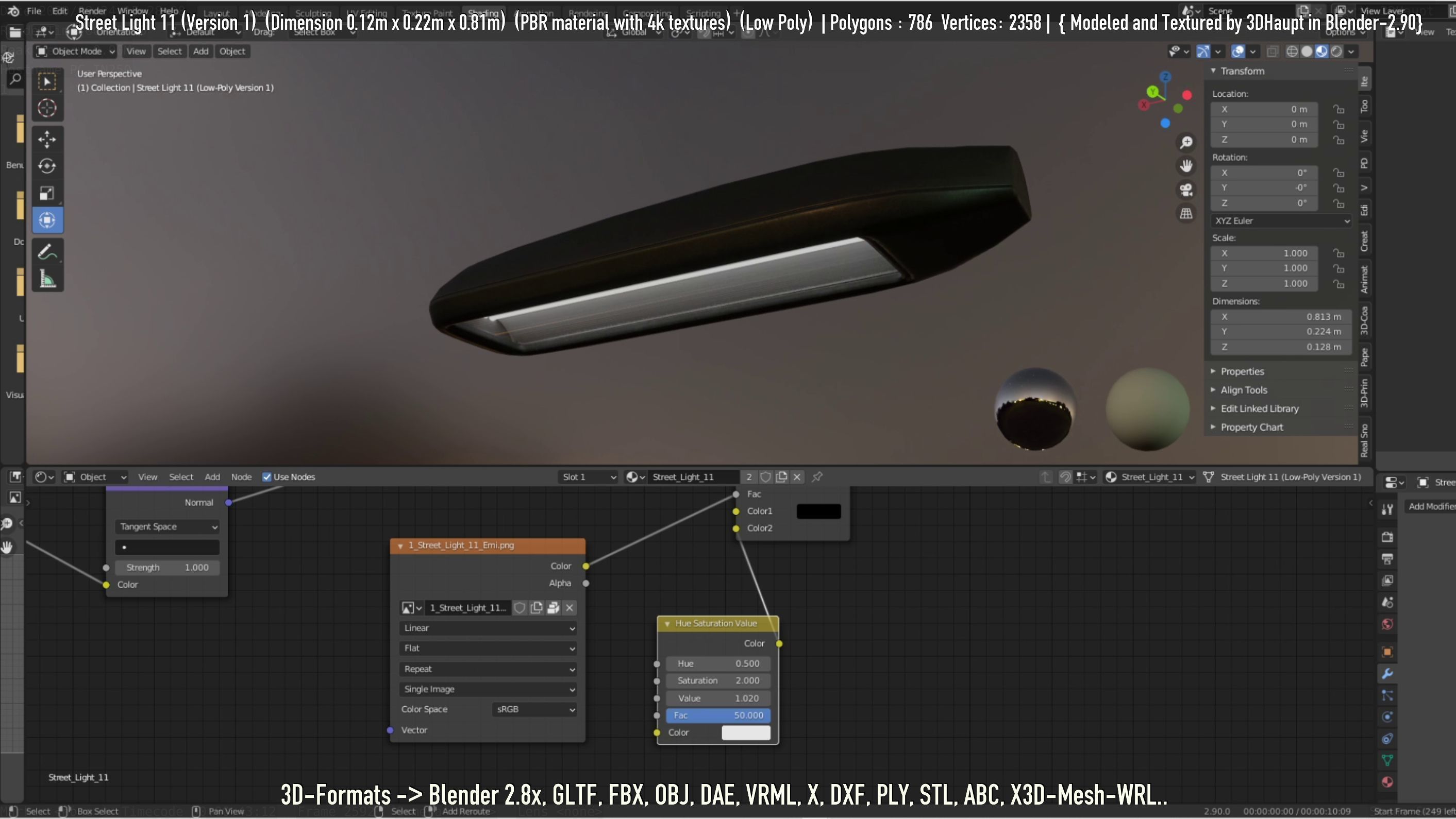Activate the 3D Cursor tool

click(x=47, y=108)
